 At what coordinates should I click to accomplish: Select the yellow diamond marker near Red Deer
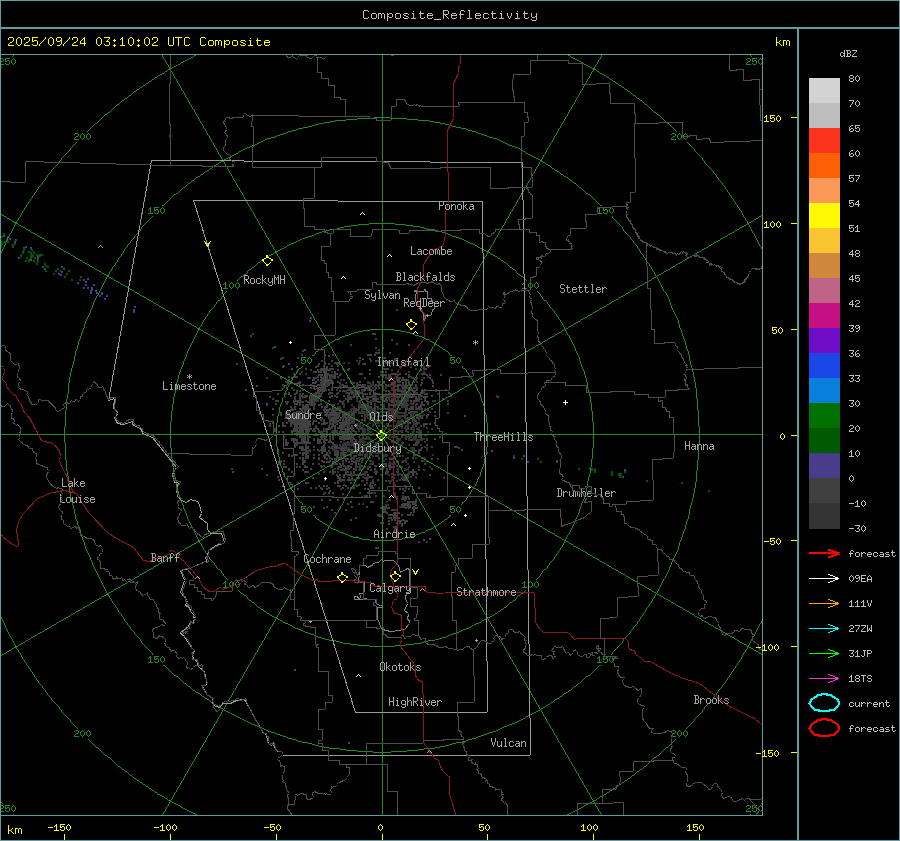[x=411, y=325]
